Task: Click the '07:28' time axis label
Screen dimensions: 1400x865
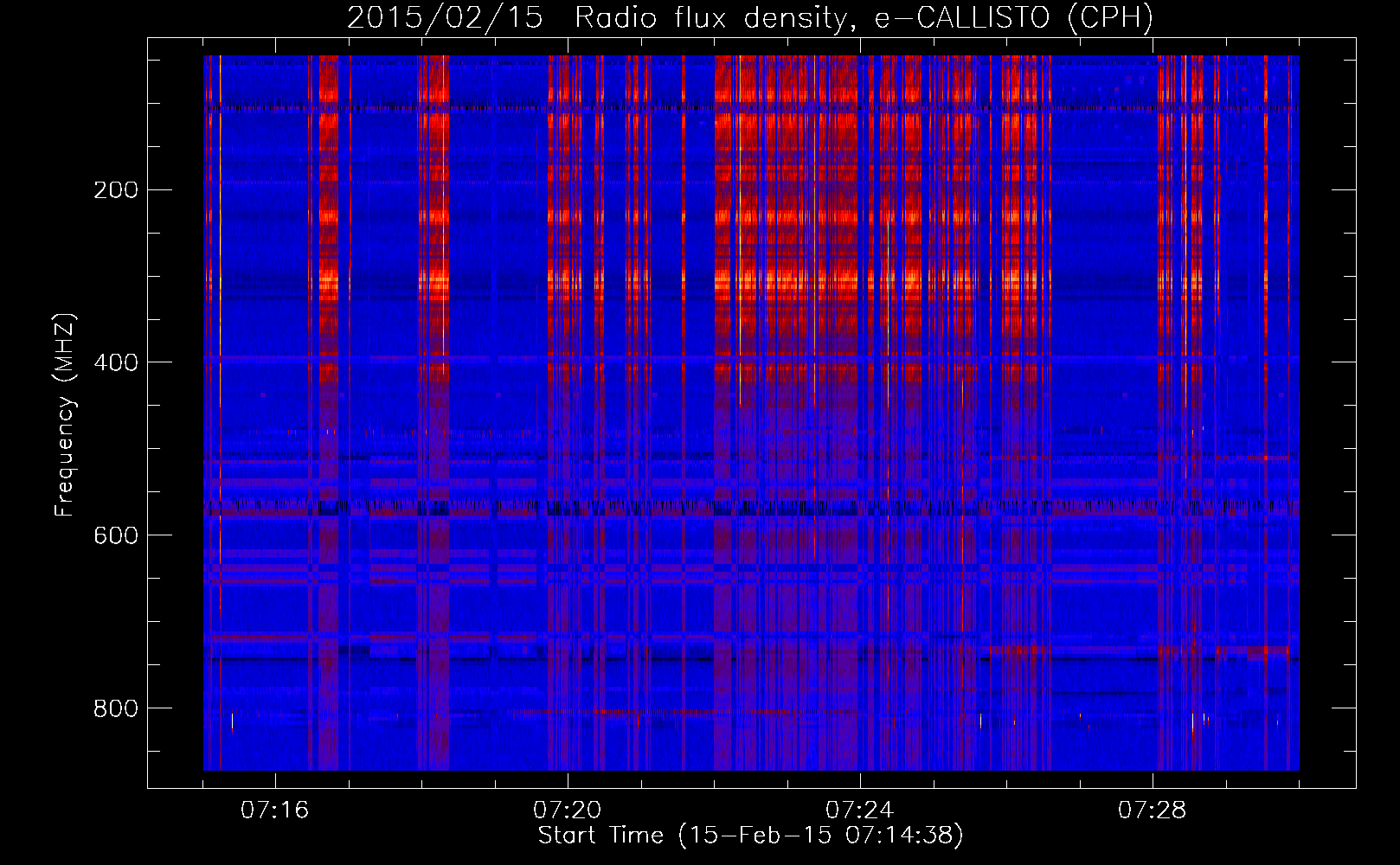Action: click(x=1153, y=811)
